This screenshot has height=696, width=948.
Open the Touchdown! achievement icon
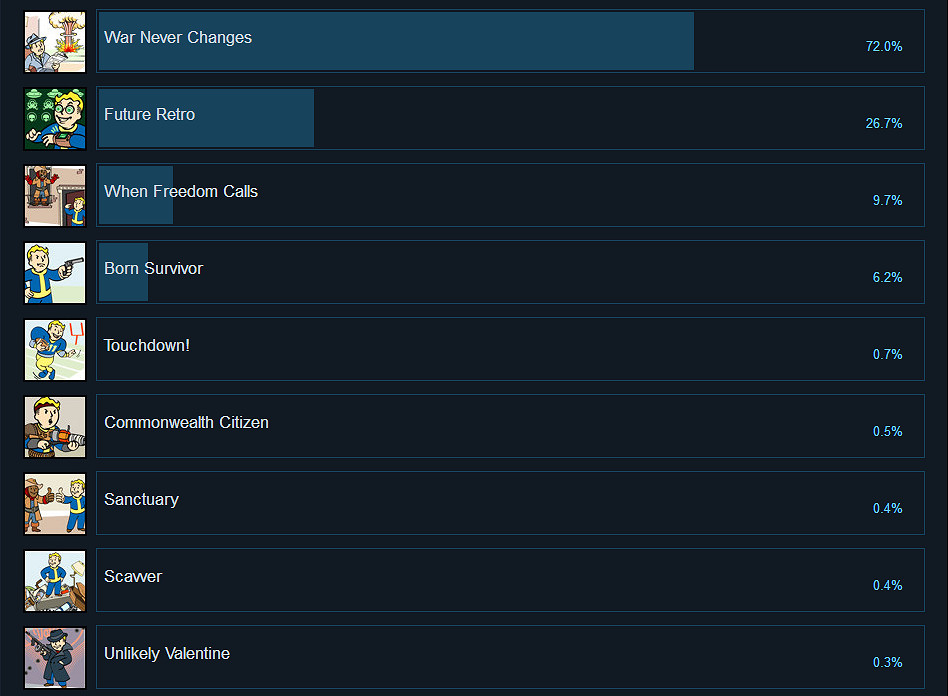point(55,350)
